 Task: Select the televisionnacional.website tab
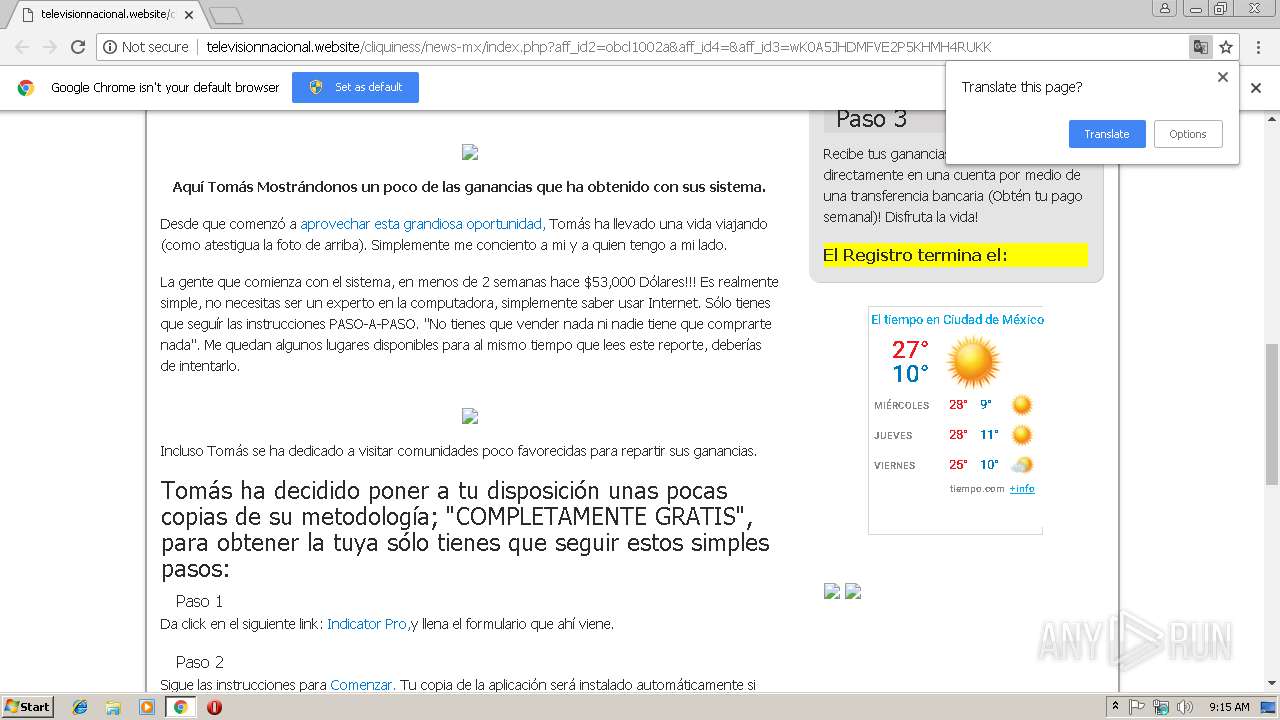point(106,15)
